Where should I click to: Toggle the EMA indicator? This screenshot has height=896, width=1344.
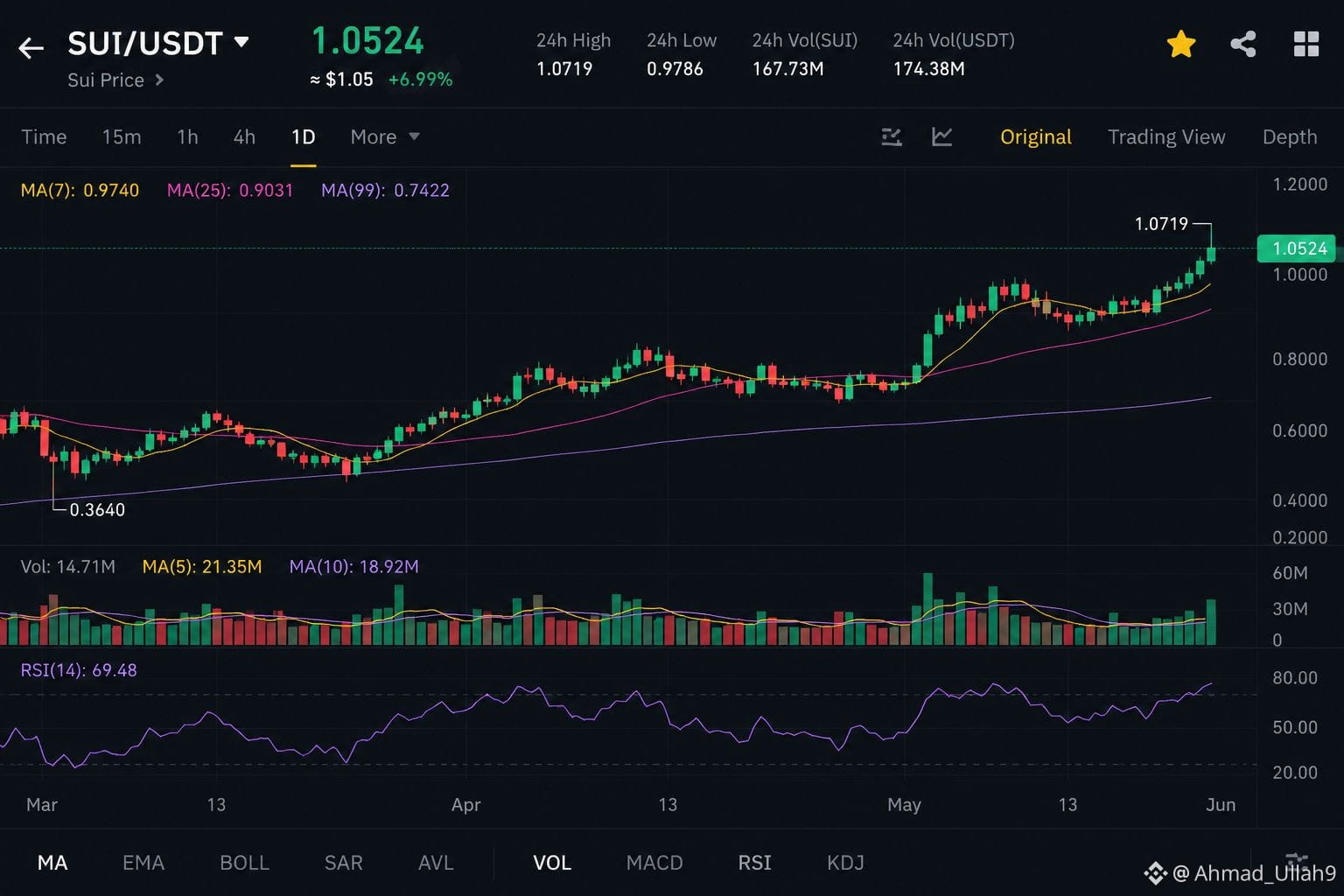tap(143, 863)
